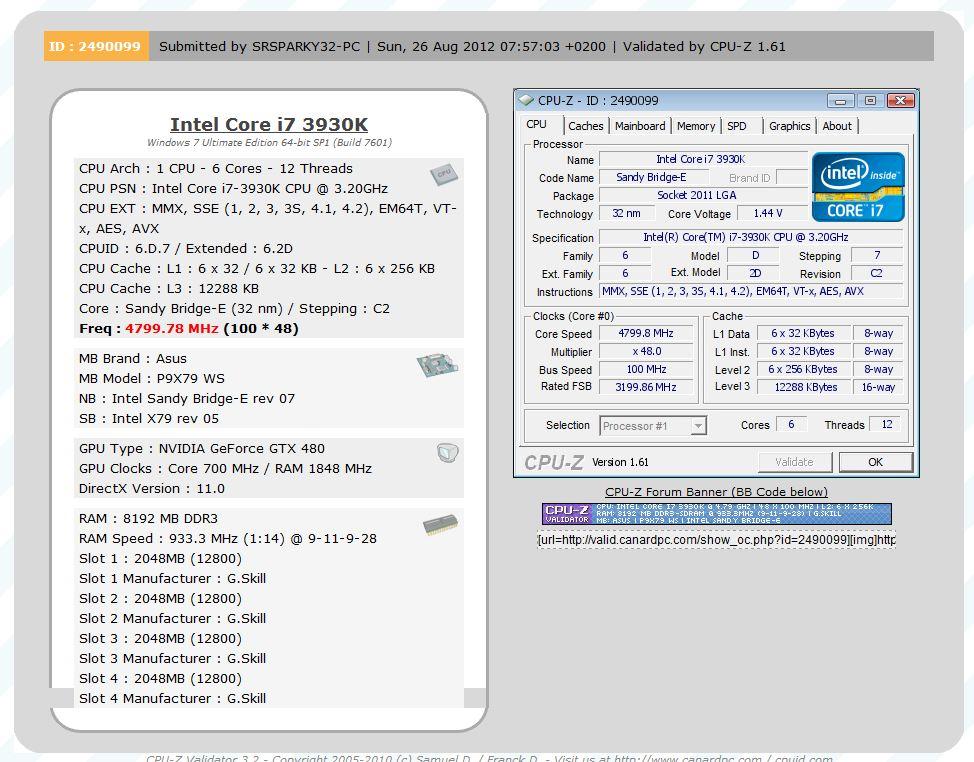Click the Bus Speed 100 MHz value
This screenshot has height=762, width=974.
tap(646, 370)
